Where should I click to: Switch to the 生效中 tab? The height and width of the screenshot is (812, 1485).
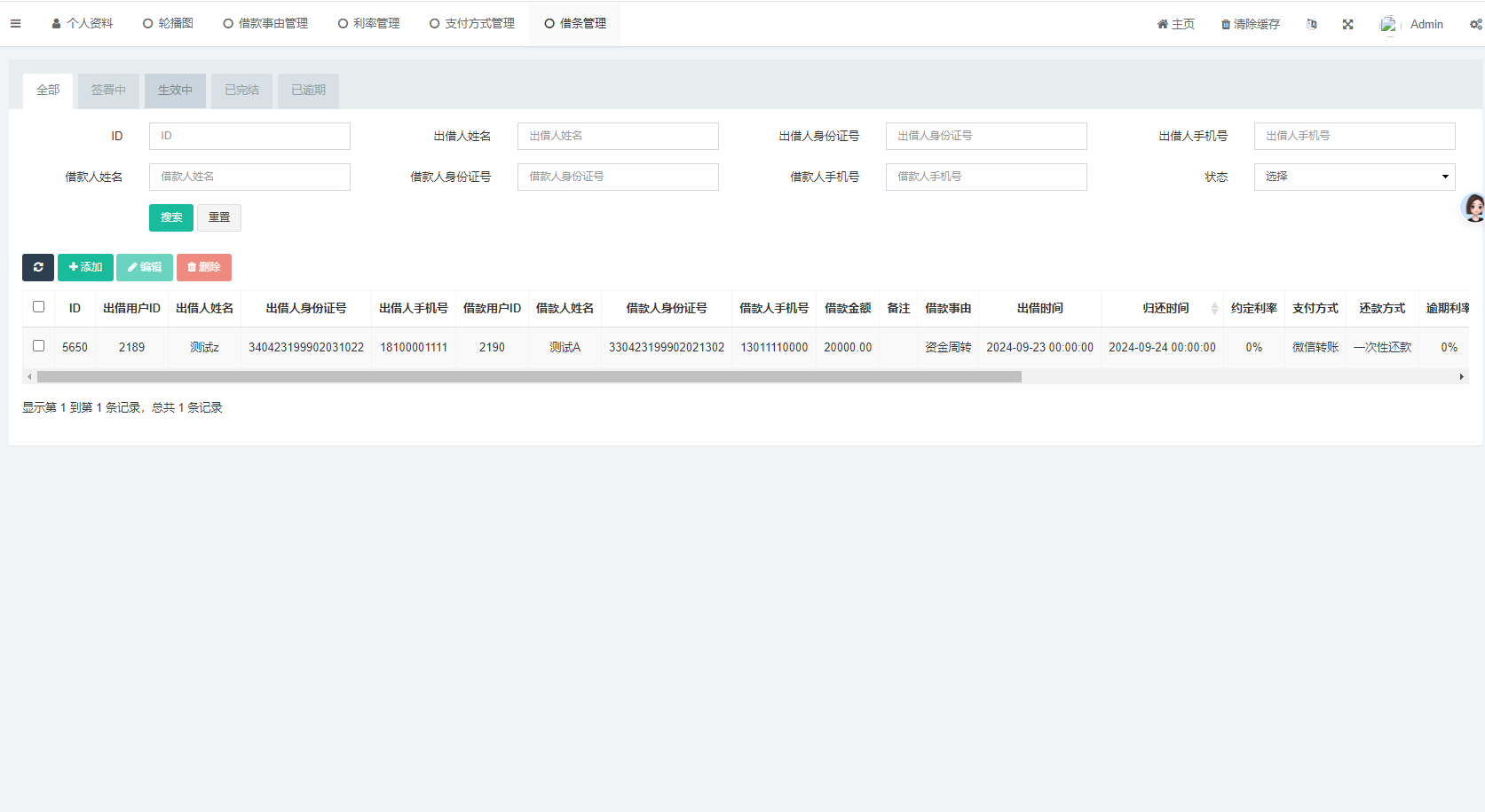pos(175,91)
